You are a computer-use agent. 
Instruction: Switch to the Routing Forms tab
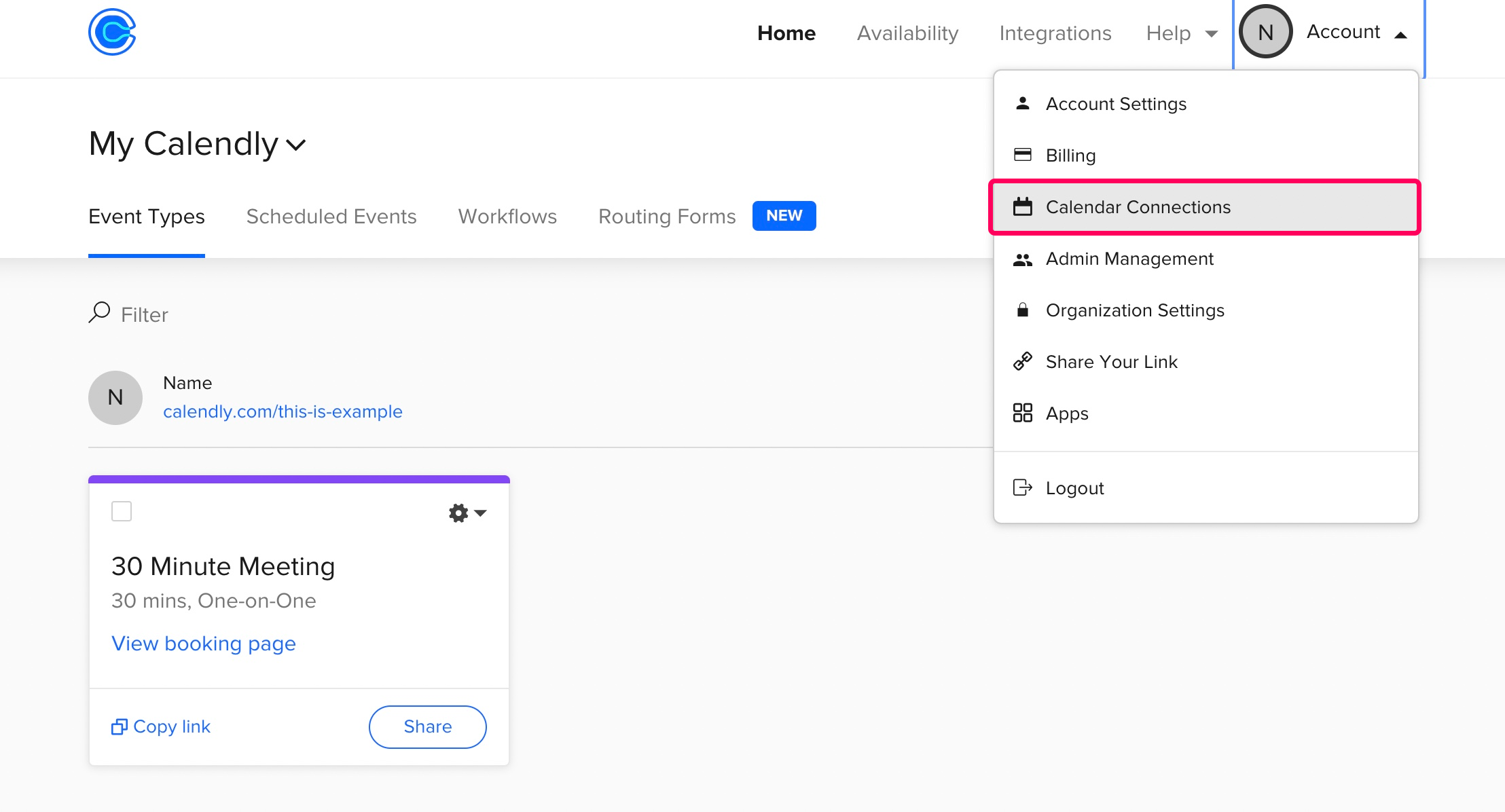(x=667, y=217)
